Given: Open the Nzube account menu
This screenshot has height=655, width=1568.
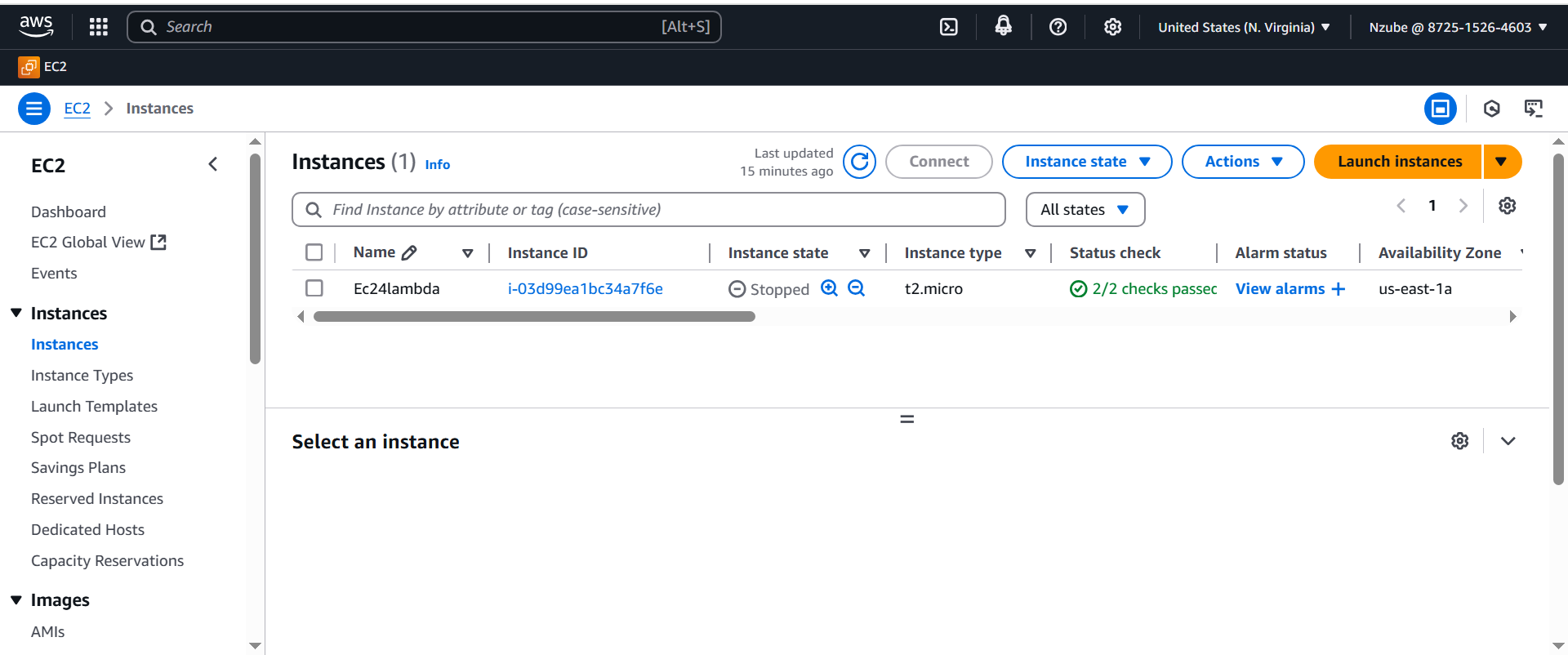Looking at the screenshot, I should click(x=1458, y=27).
